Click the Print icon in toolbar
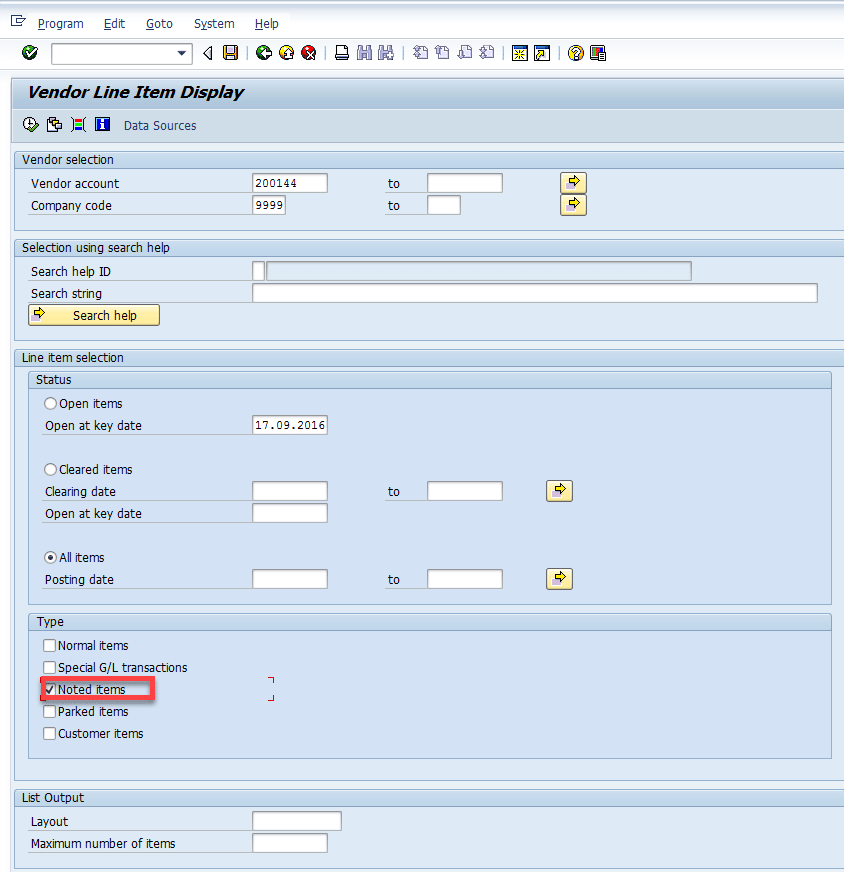 (x=342, y=53)
